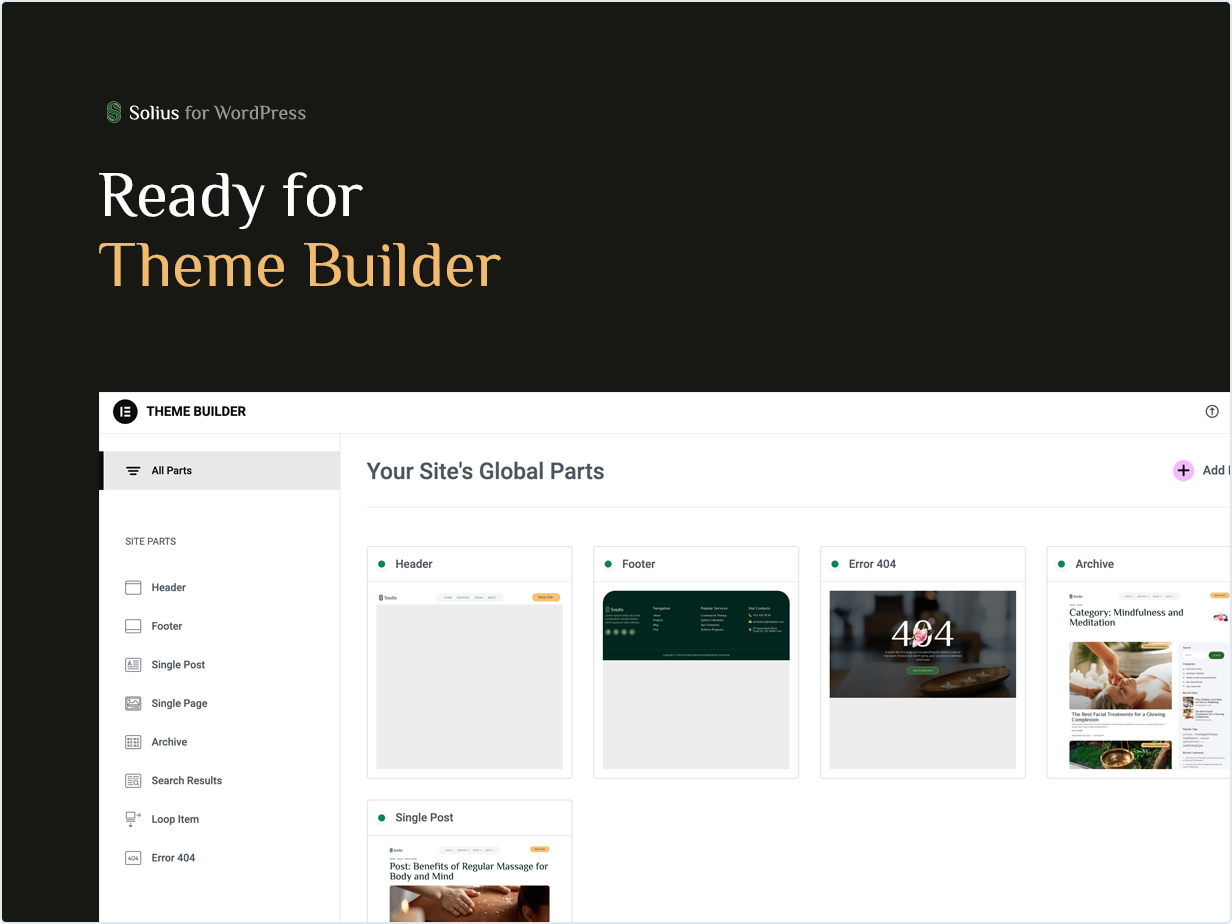Click the SITE PARTS section label
The height and width of the screenshot is (924, 1232).
150,542
